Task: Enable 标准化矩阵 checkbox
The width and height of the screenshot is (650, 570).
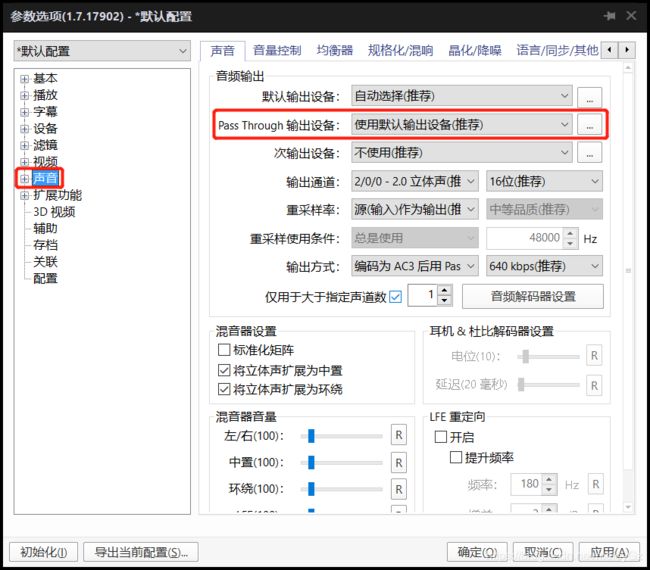Action: coord(224,350)
